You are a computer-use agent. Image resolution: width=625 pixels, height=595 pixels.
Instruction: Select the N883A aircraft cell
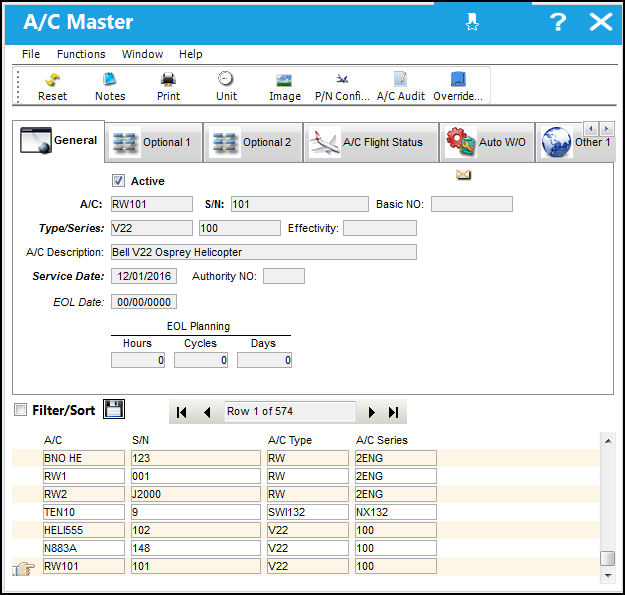(x=84, y=548)
